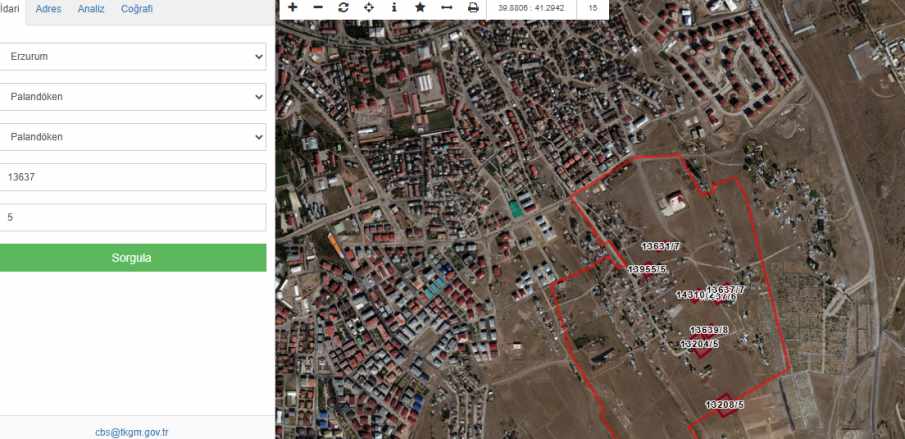Click parcel label 13639/8 on map
Screen dimensions: 905x439
click(x=709, y=330)
